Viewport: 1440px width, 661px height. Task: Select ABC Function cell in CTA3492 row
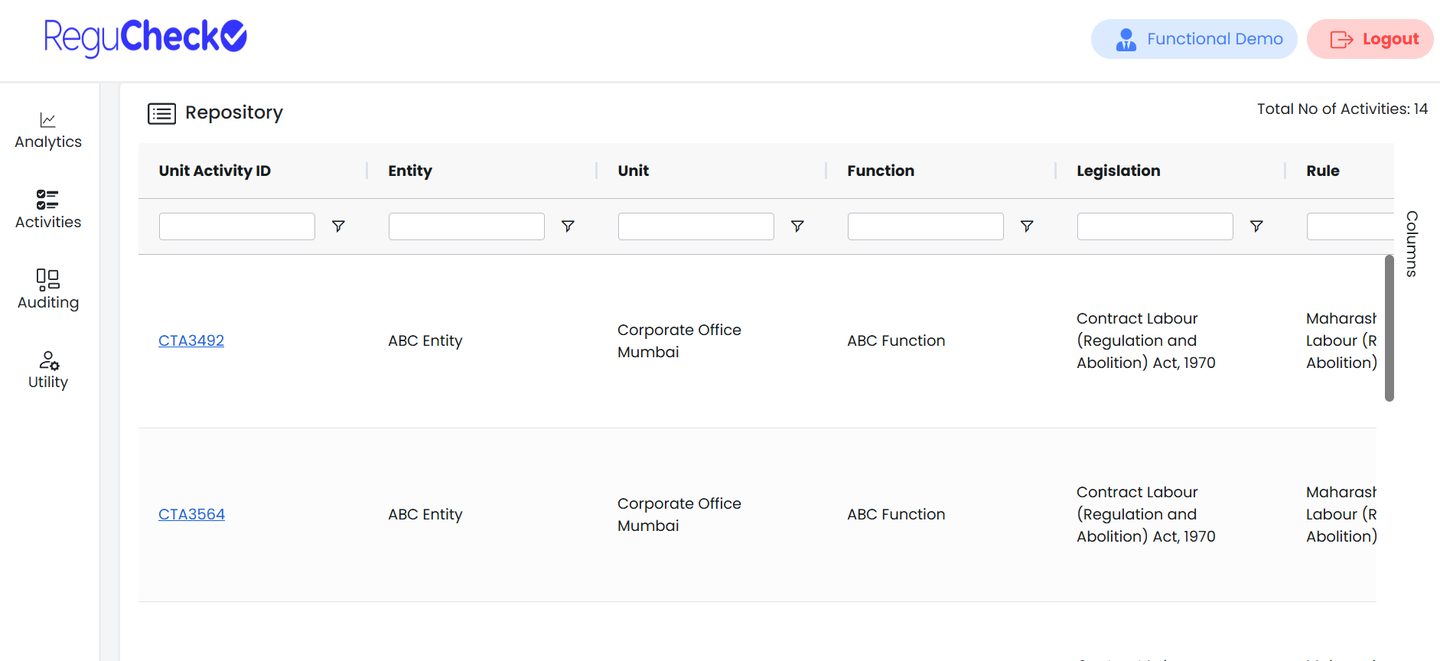(896, 341)
